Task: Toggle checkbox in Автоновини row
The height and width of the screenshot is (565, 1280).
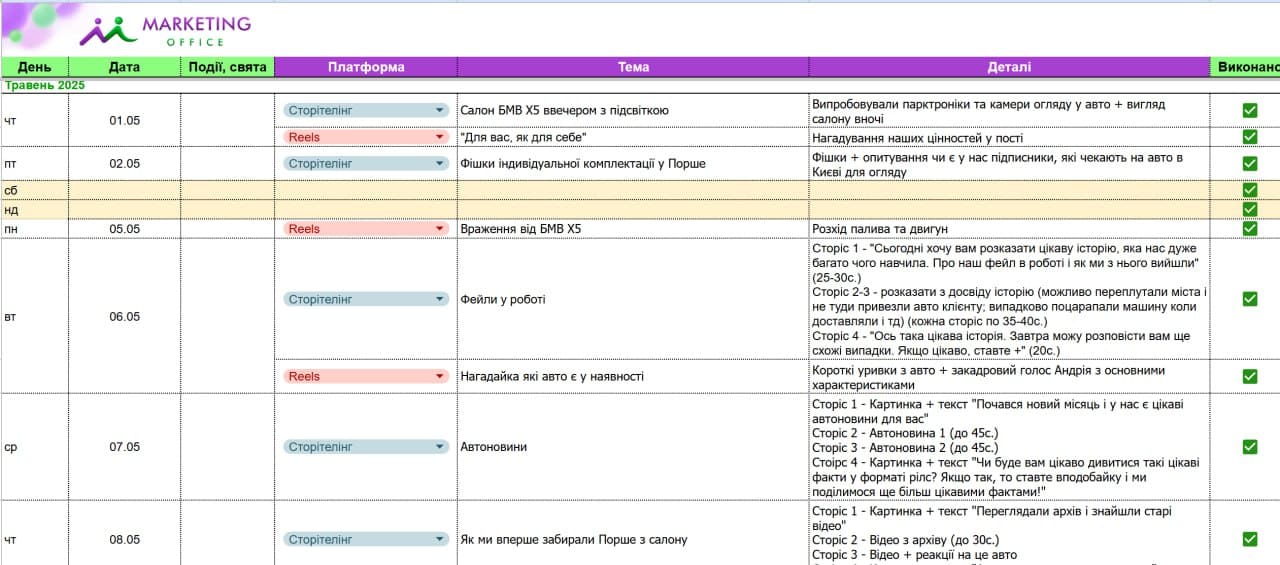Action: coord(1249,447)
